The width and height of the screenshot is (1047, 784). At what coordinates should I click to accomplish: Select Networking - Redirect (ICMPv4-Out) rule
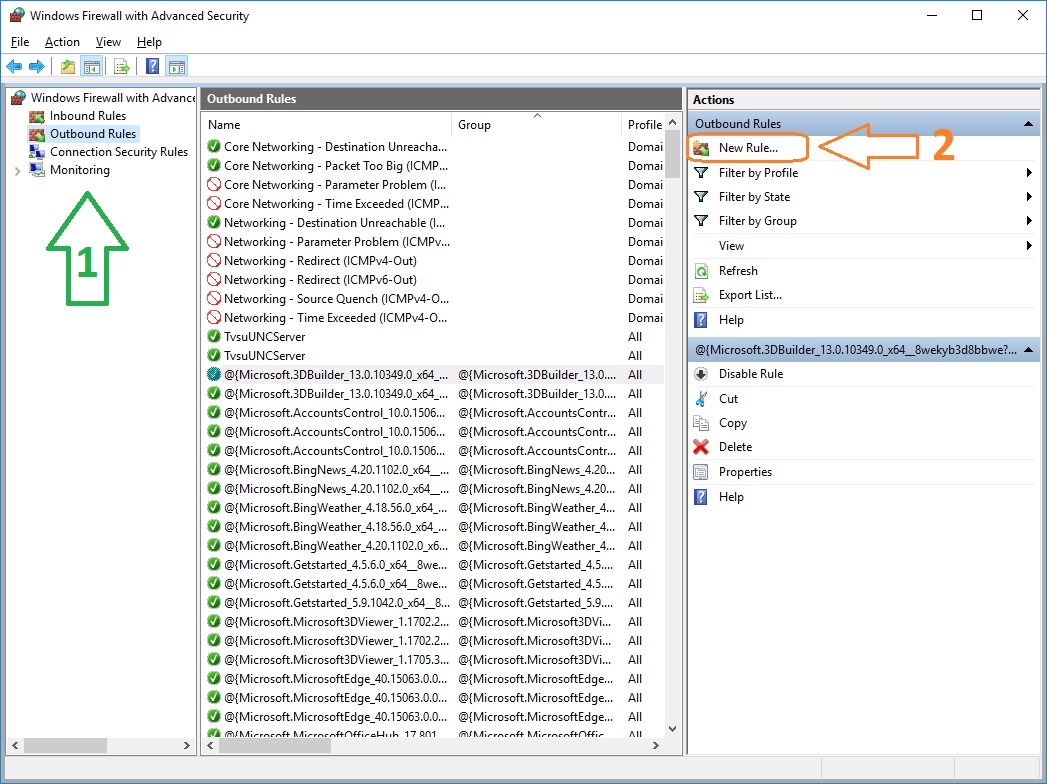click(433, 260)
